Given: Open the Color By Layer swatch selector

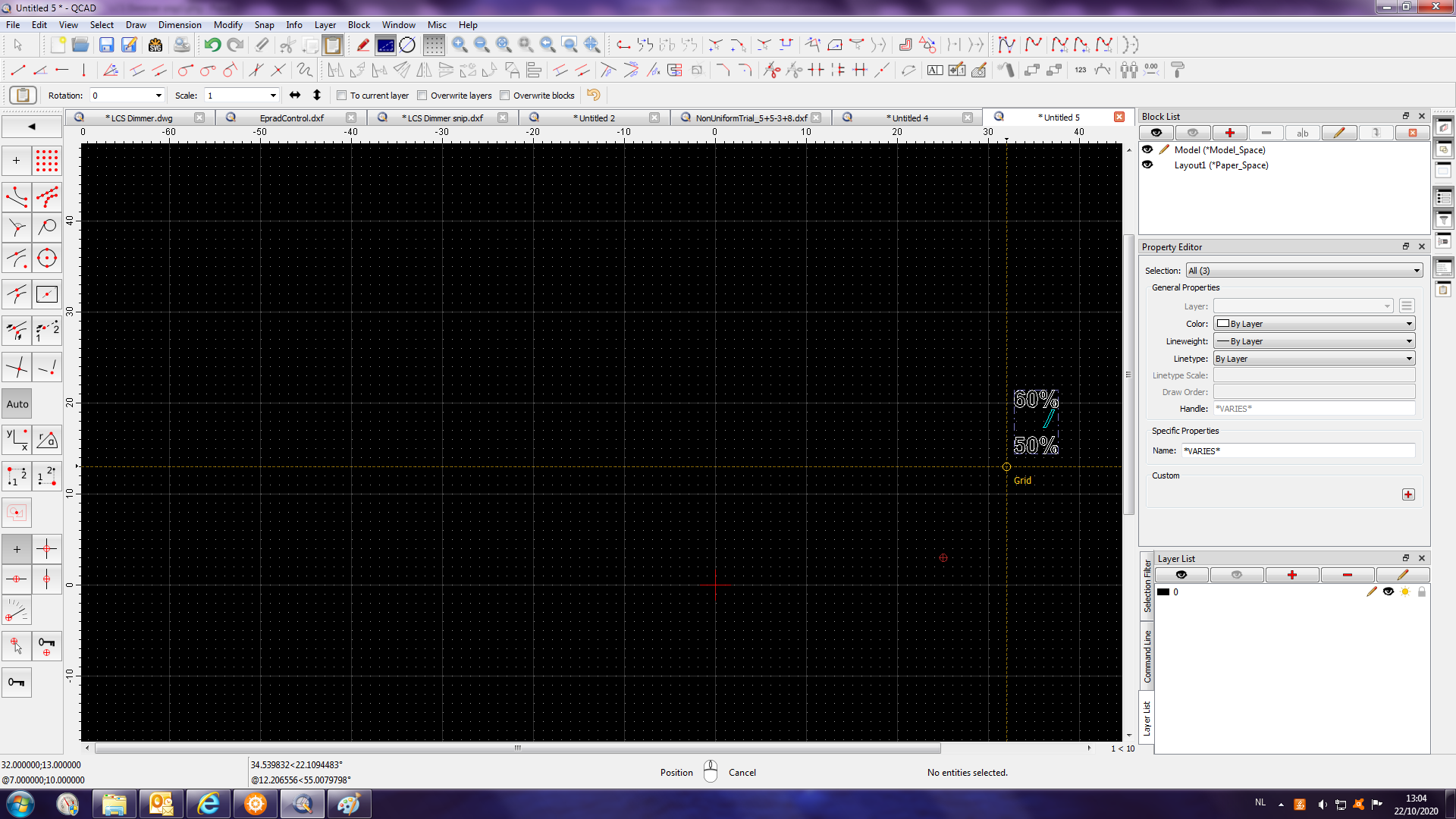Looking at the screenshot, I should coord(1314,324).
